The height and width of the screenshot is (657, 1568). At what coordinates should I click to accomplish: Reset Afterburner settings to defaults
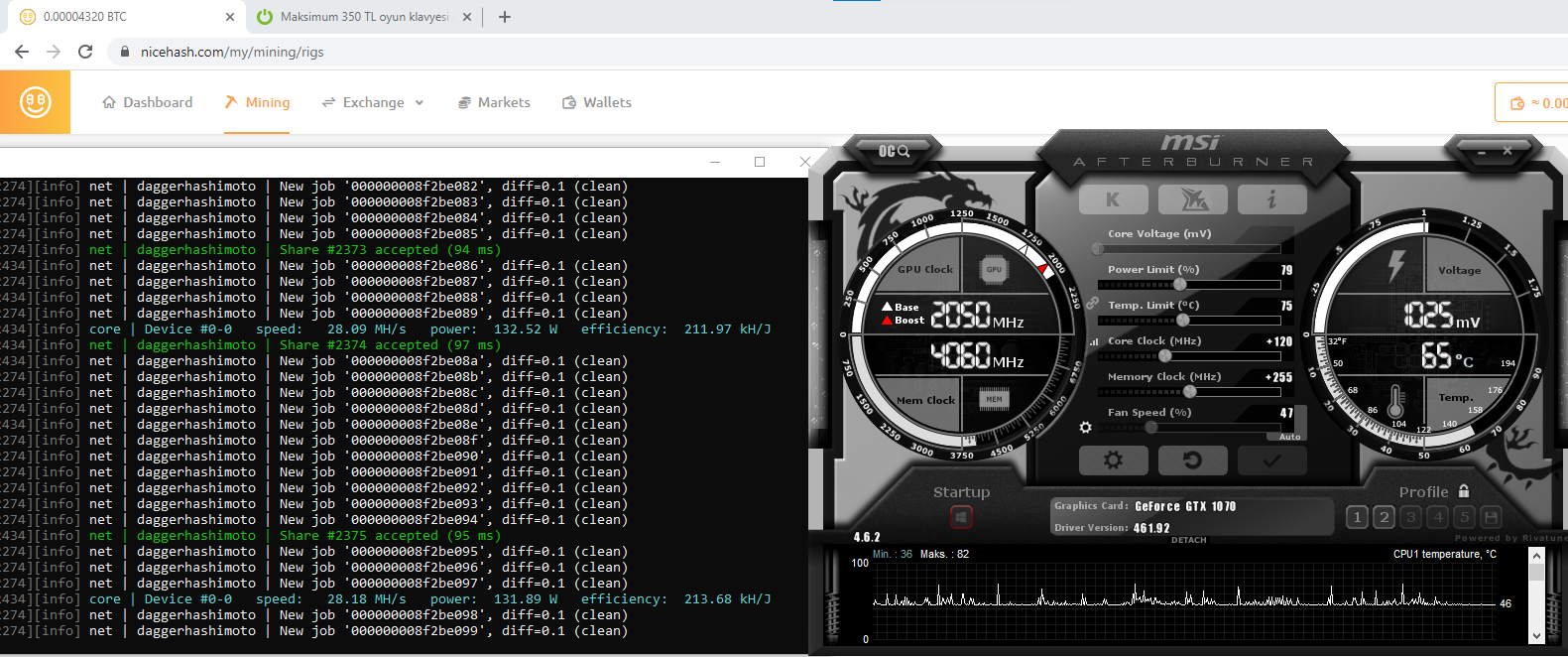1193,460
